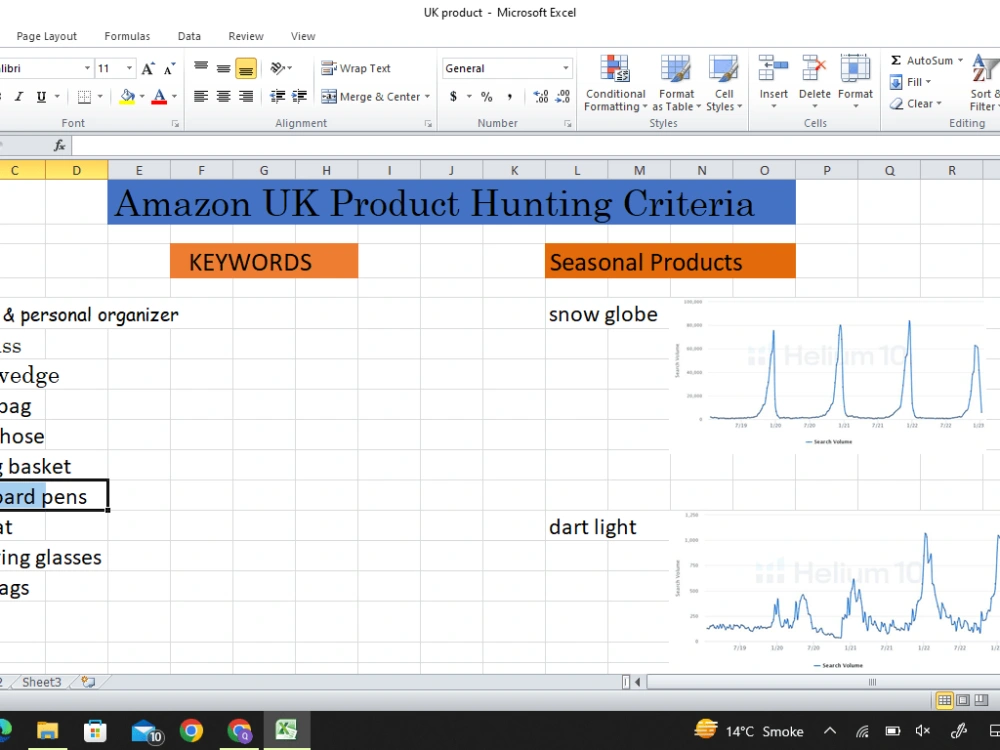Open the borders dropdown arrow

click(99, 97)
